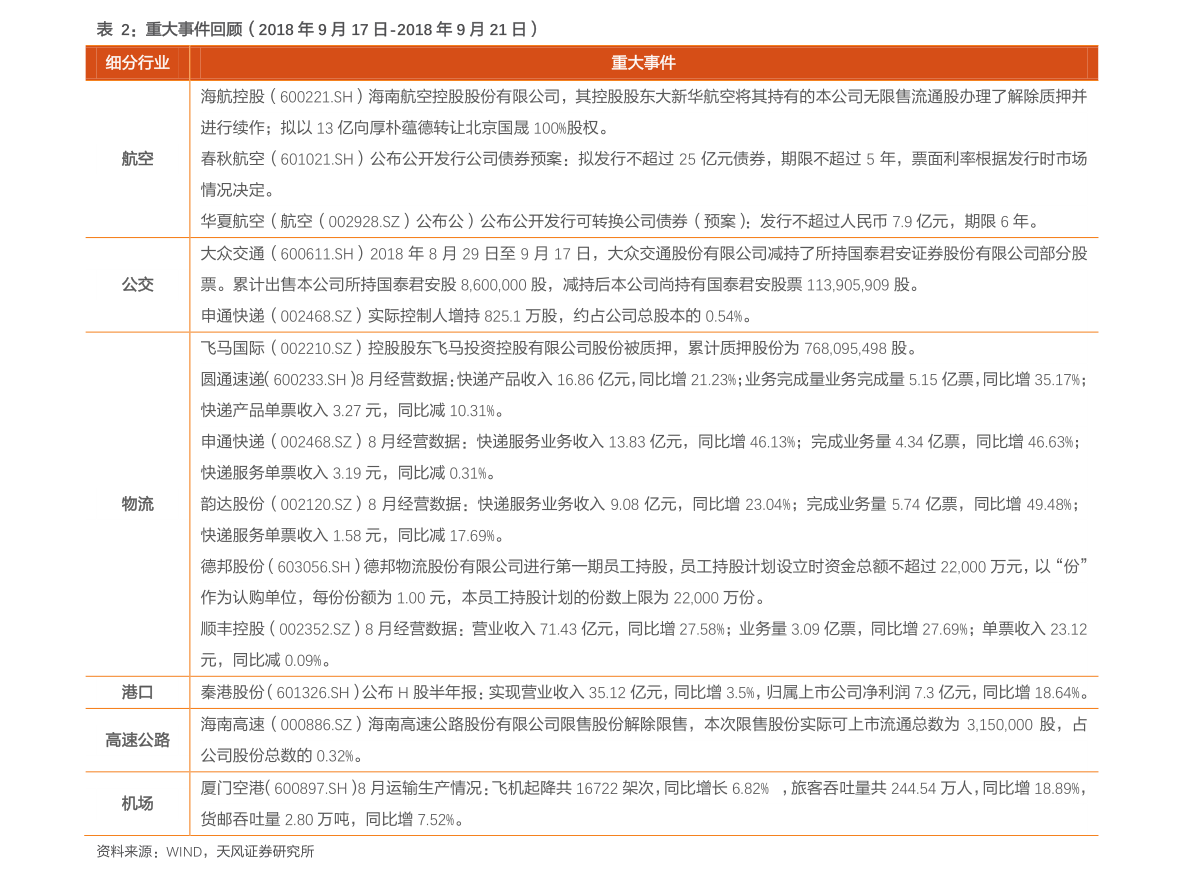Click the line 情况决定。
The image size is (1191, 879).
click(x=238, y=190)
